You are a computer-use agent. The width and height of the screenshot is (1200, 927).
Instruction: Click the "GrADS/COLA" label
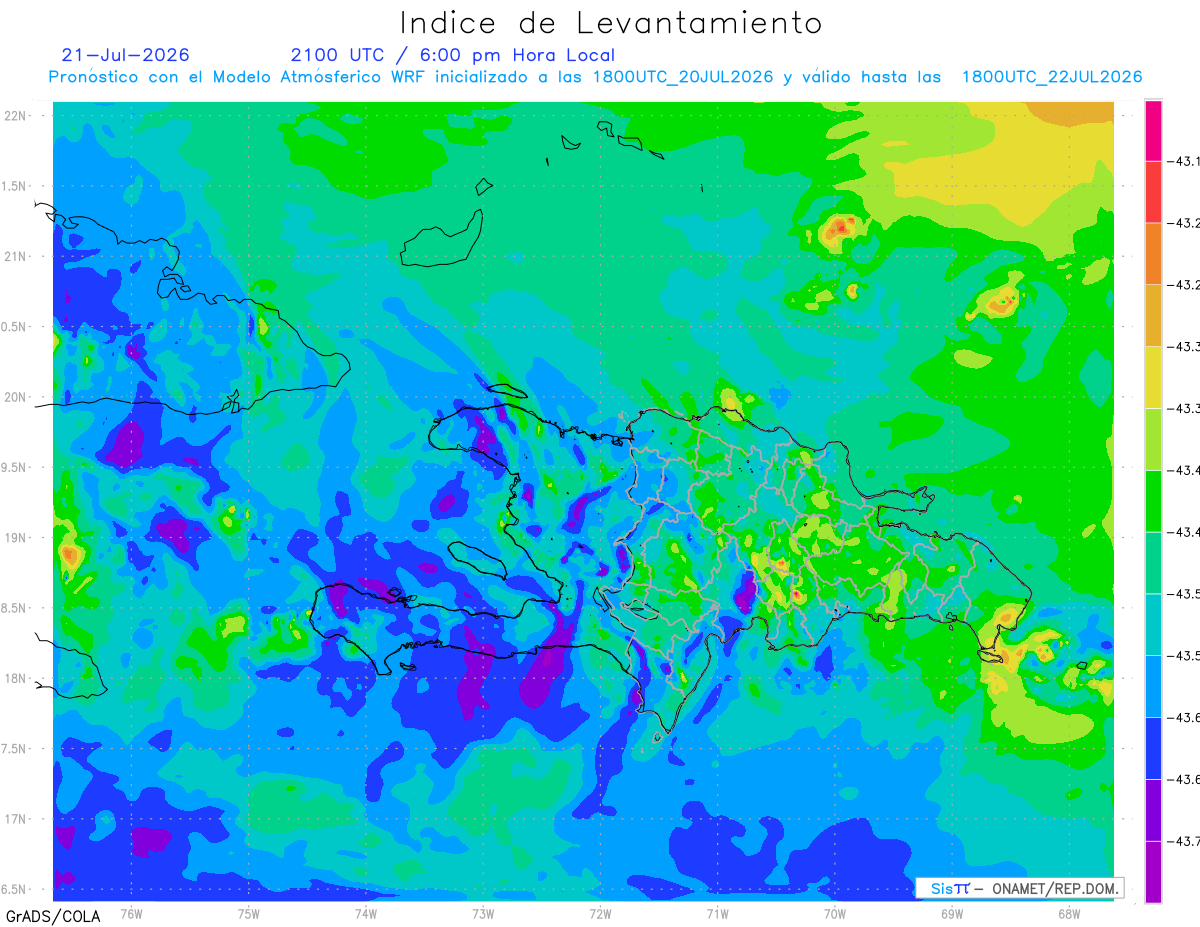[x=53, y=916]
